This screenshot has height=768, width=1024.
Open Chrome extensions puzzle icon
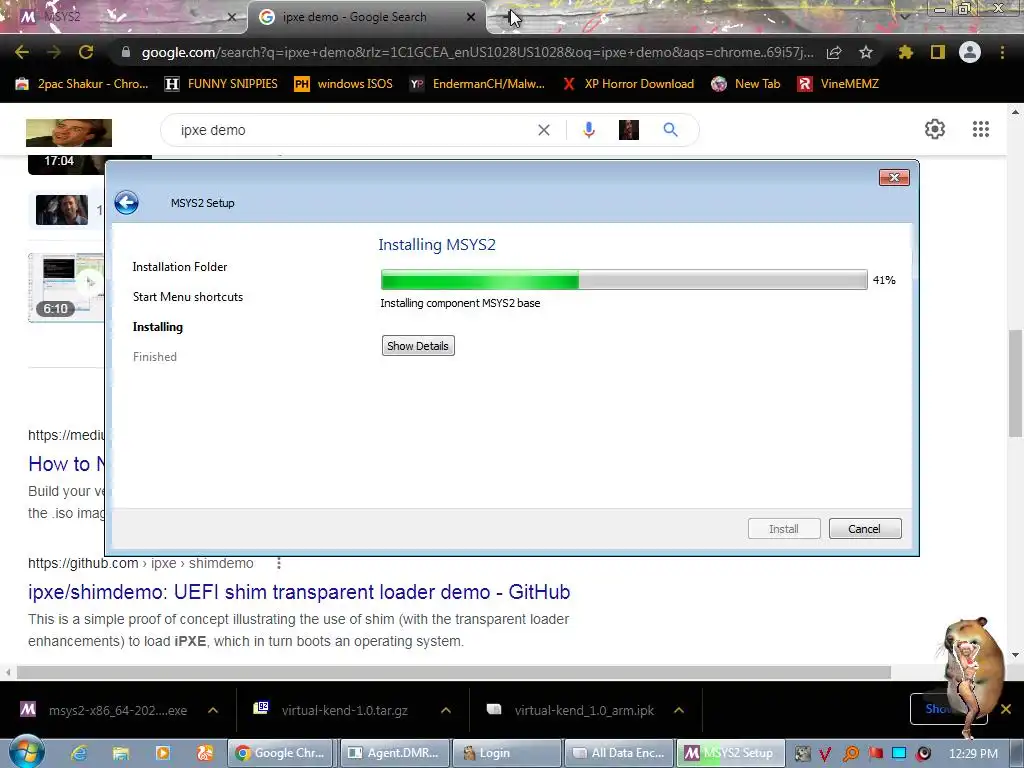(906, 52)
